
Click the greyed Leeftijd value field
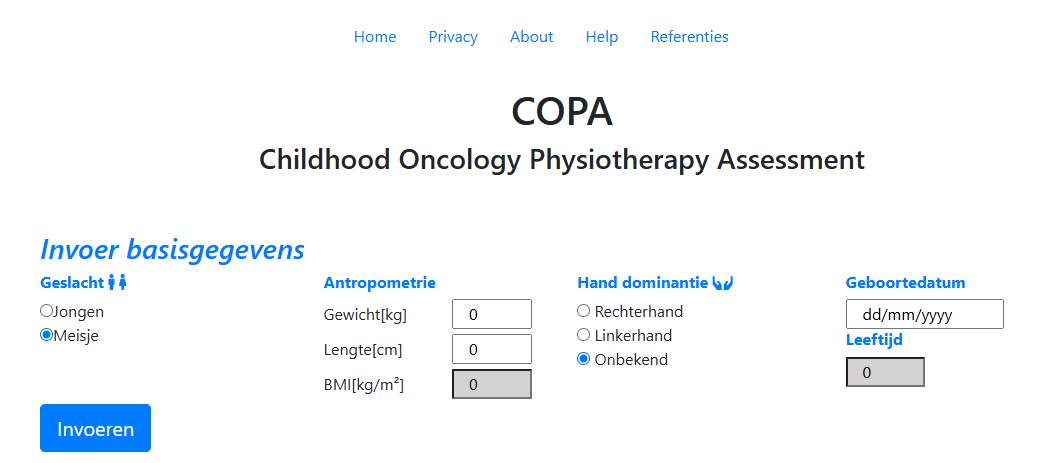885,372
